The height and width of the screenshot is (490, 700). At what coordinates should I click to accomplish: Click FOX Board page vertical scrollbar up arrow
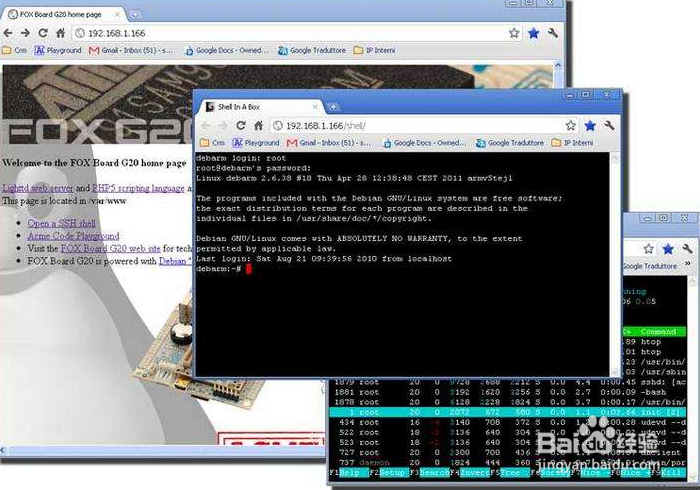tap(558, 66)
